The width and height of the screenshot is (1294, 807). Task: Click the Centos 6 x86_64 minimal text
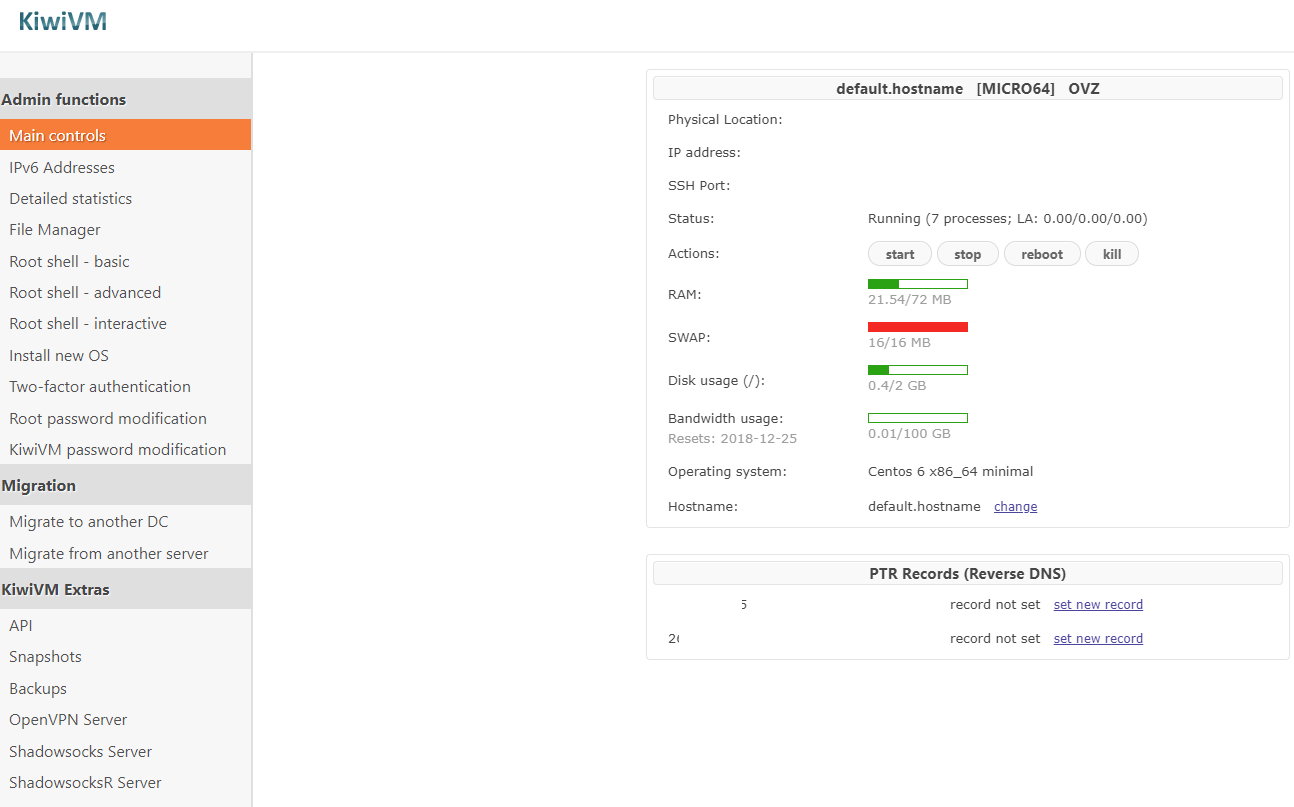point(950,471)
